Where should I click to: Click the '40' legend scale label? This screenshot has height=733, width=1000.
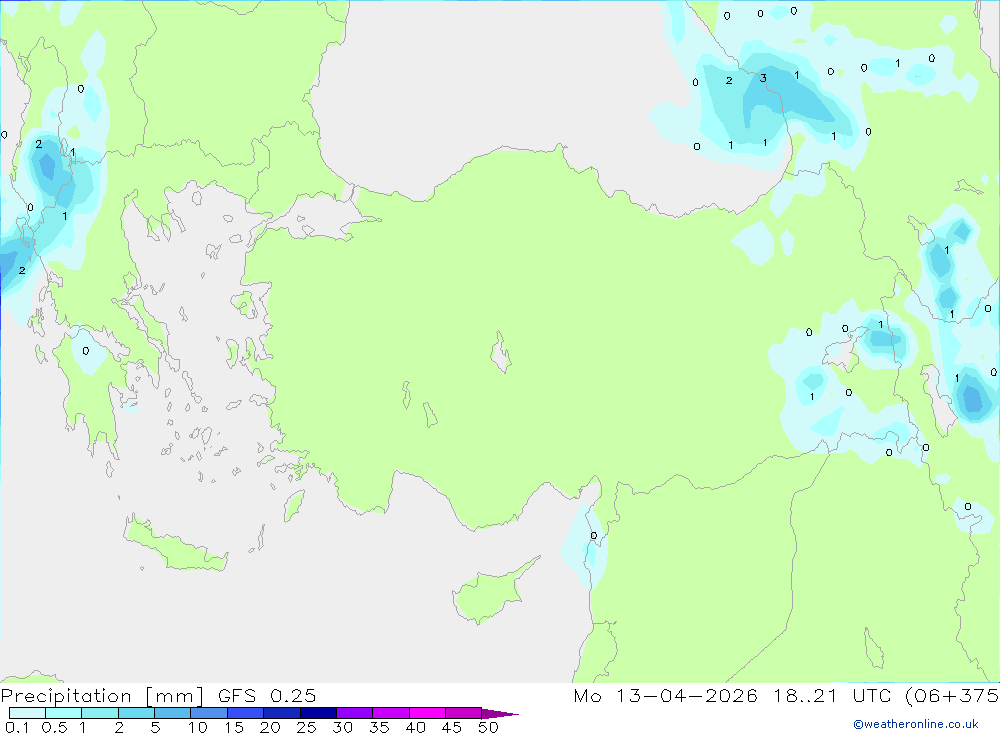pyautogui.click(x=415, y=727)
